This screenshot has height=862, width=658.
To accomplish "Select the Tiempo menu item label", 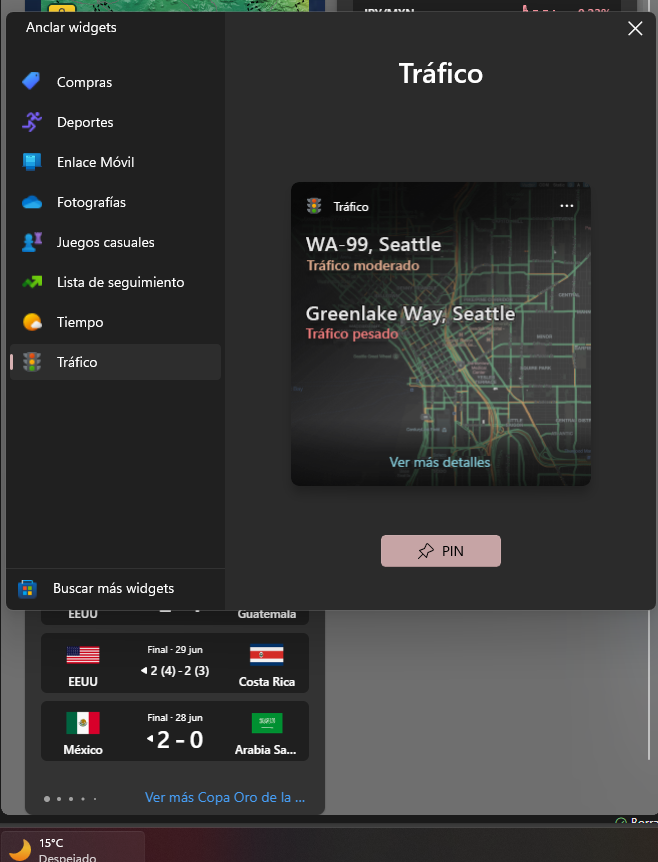I will [80, 322].
